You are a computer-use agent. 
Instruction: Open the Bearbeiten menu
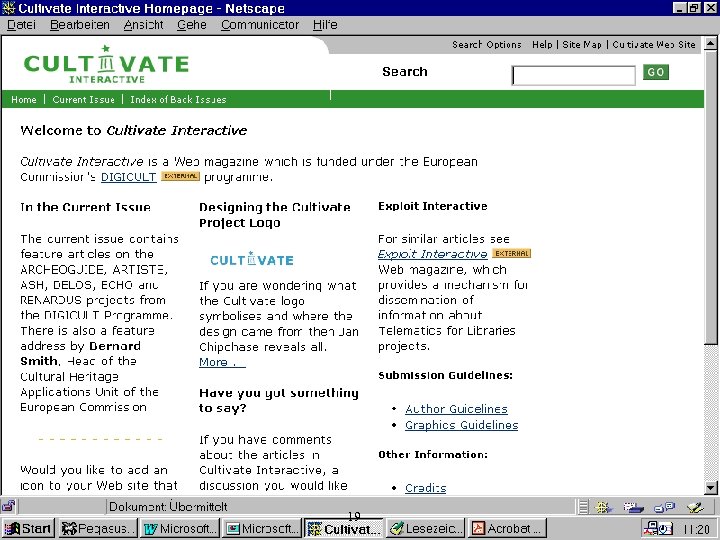(79, 25)
